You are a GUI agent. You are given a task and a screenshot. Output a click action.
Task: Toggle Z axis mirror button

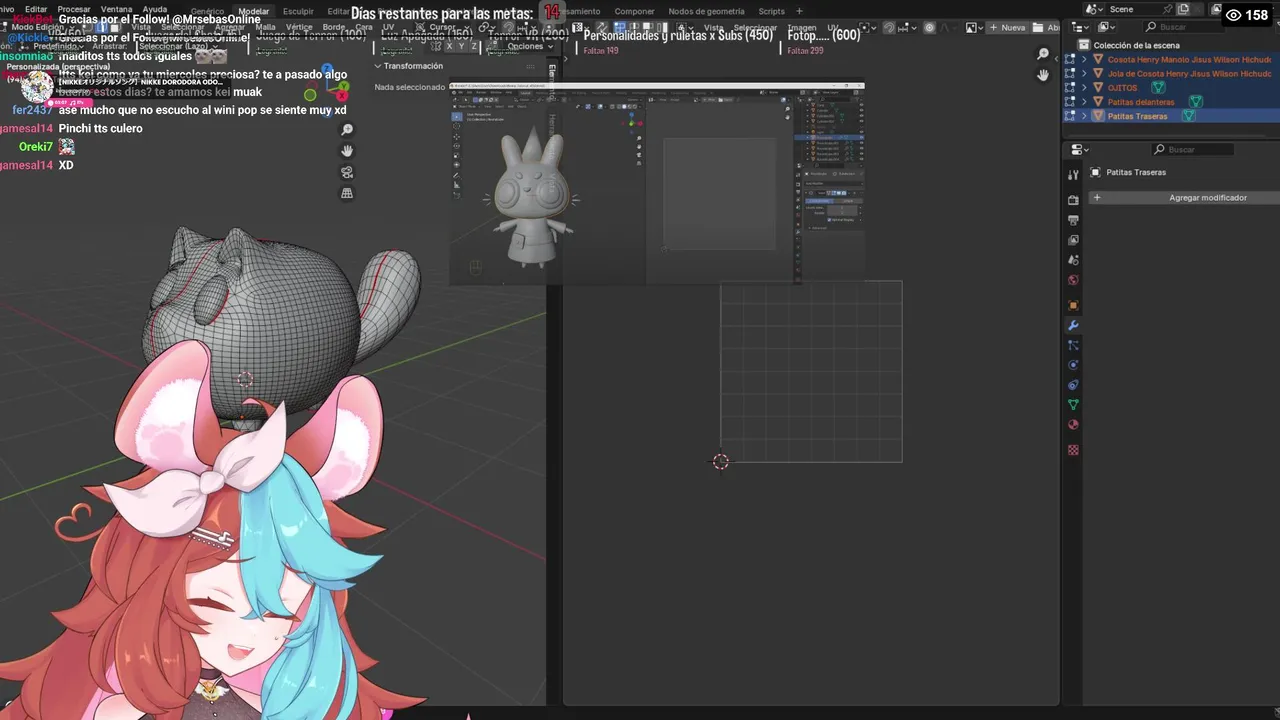point(475,46)
